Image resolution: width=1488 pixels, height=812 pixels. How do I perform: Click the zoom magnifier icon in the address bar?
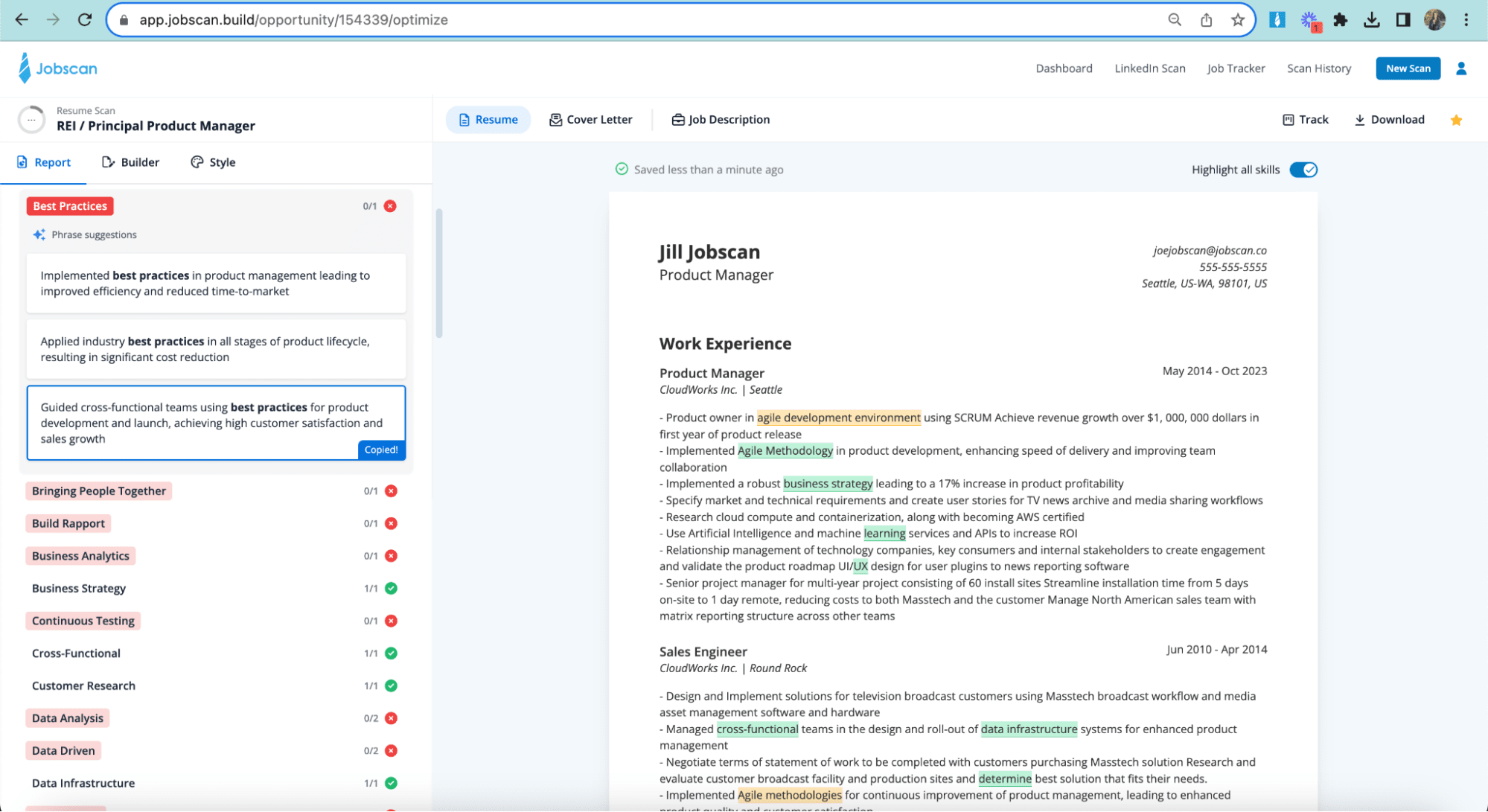click(1175, 20)
